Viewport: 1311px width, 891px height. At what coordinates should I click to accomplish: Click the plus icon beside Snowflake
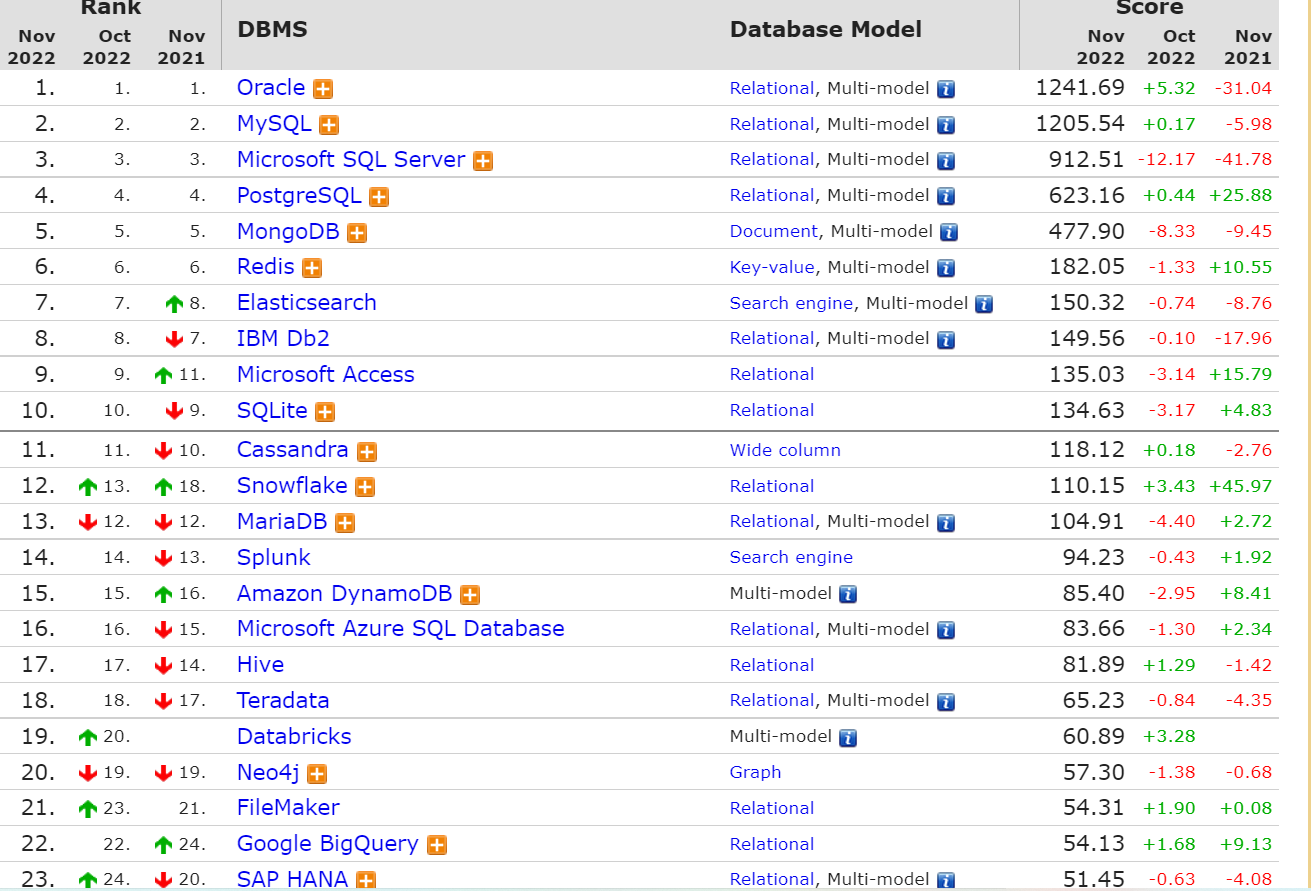point(365,487)
